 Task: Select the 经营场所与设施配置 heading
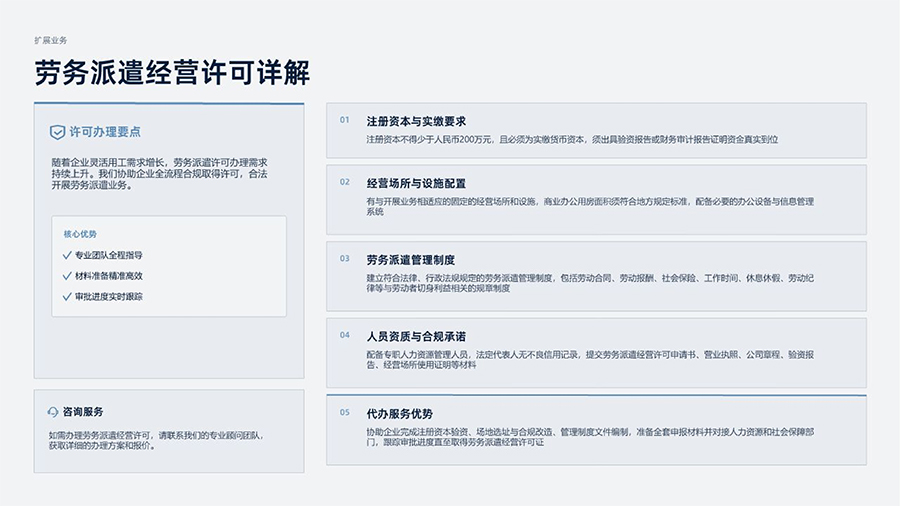point(416,184)
